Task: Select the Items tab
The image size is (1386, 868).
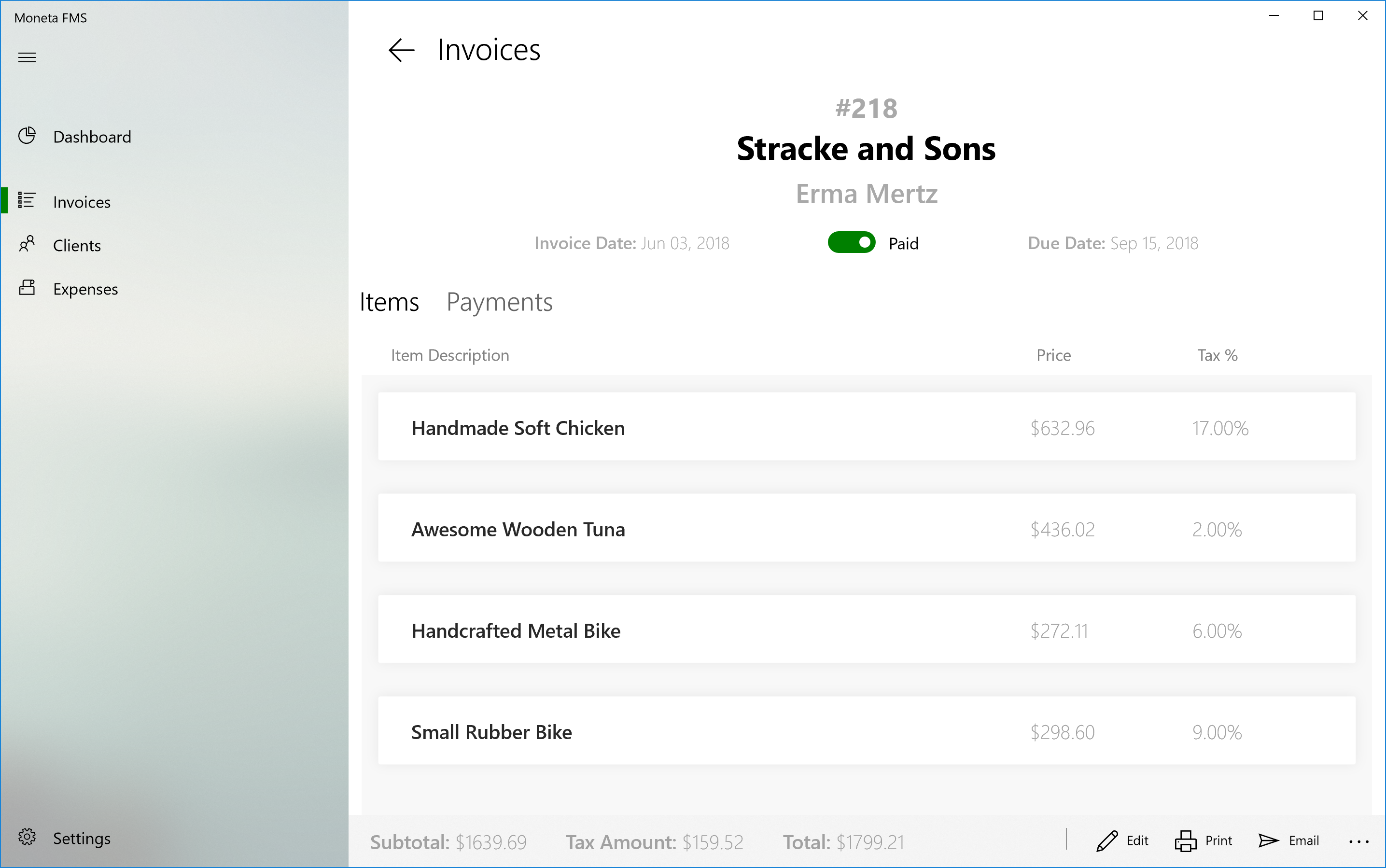Action: point(389,303)
